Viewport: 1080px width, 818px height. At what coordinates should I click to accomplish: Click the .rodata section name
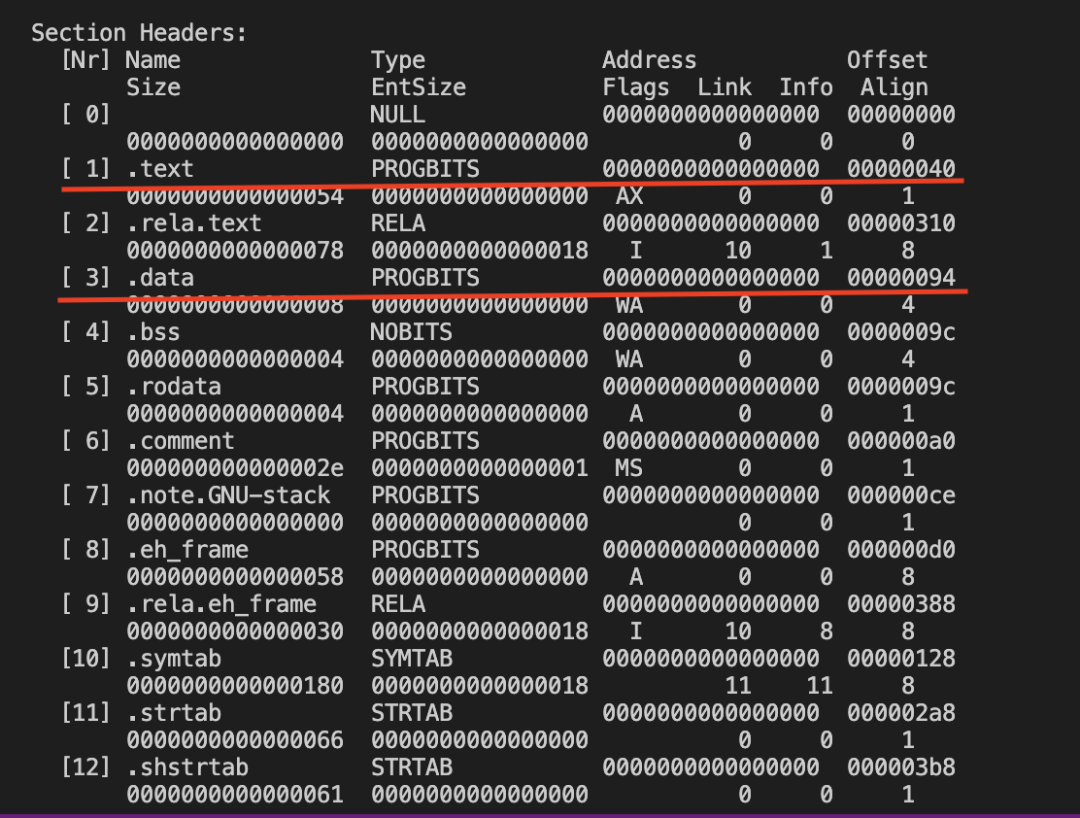(x=173, y=386)
